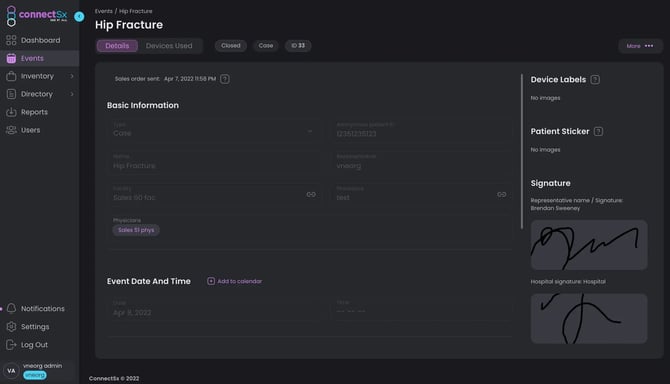Switch to the Devices Used tab
Image resolution: width=670 pixels, height=384 pixels.
tap(169, 46)
